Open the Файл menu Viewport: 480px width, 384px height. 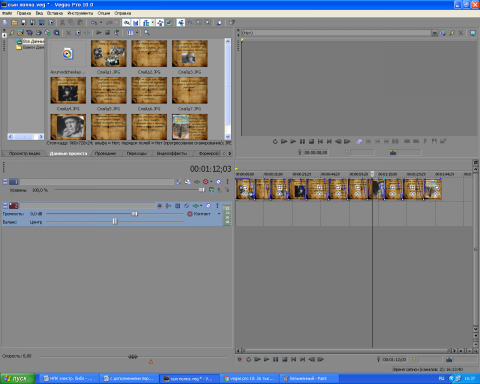pos(7,13)
